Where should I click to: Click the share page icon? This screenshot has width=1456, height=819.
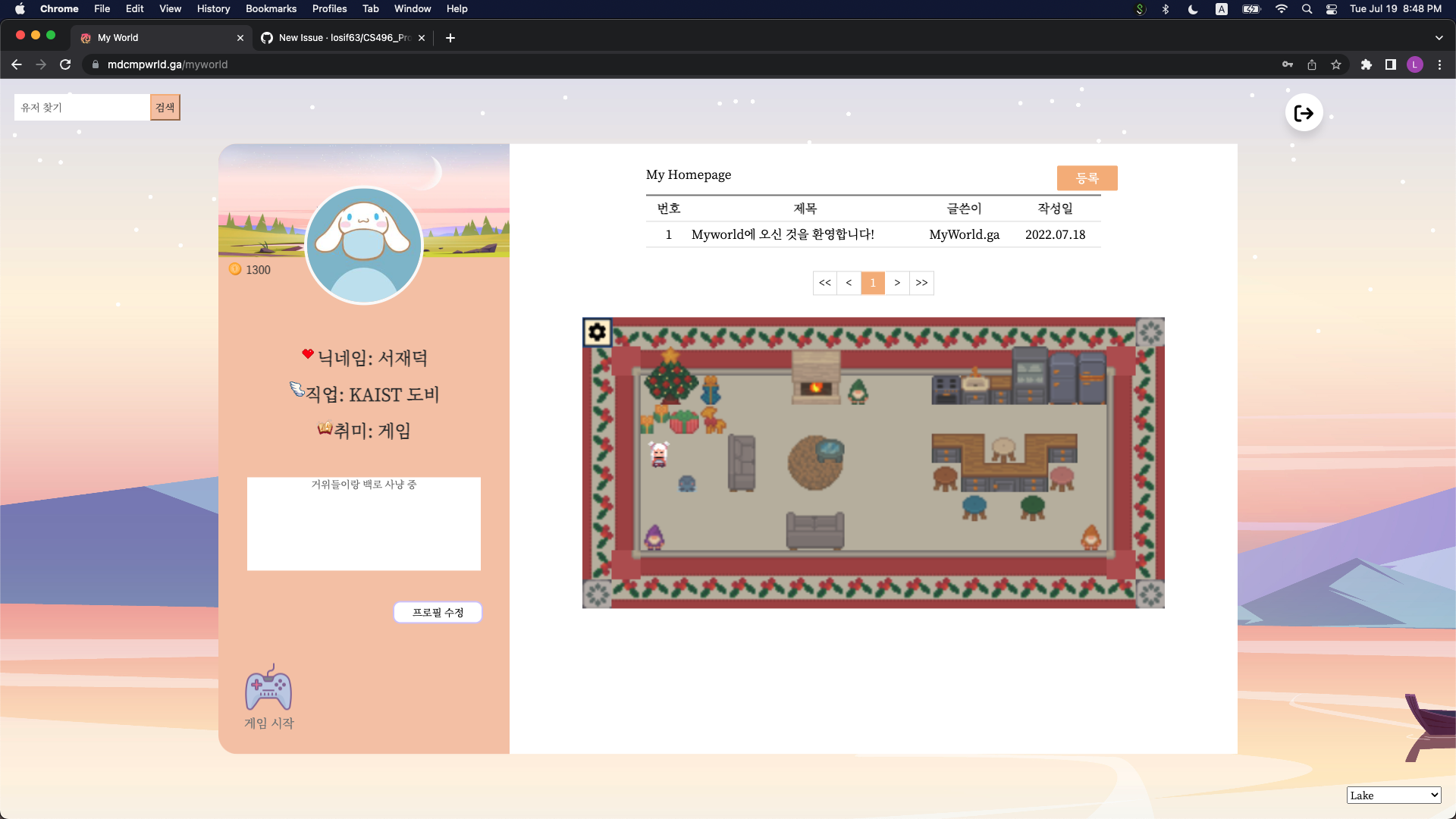point(1312,64)
